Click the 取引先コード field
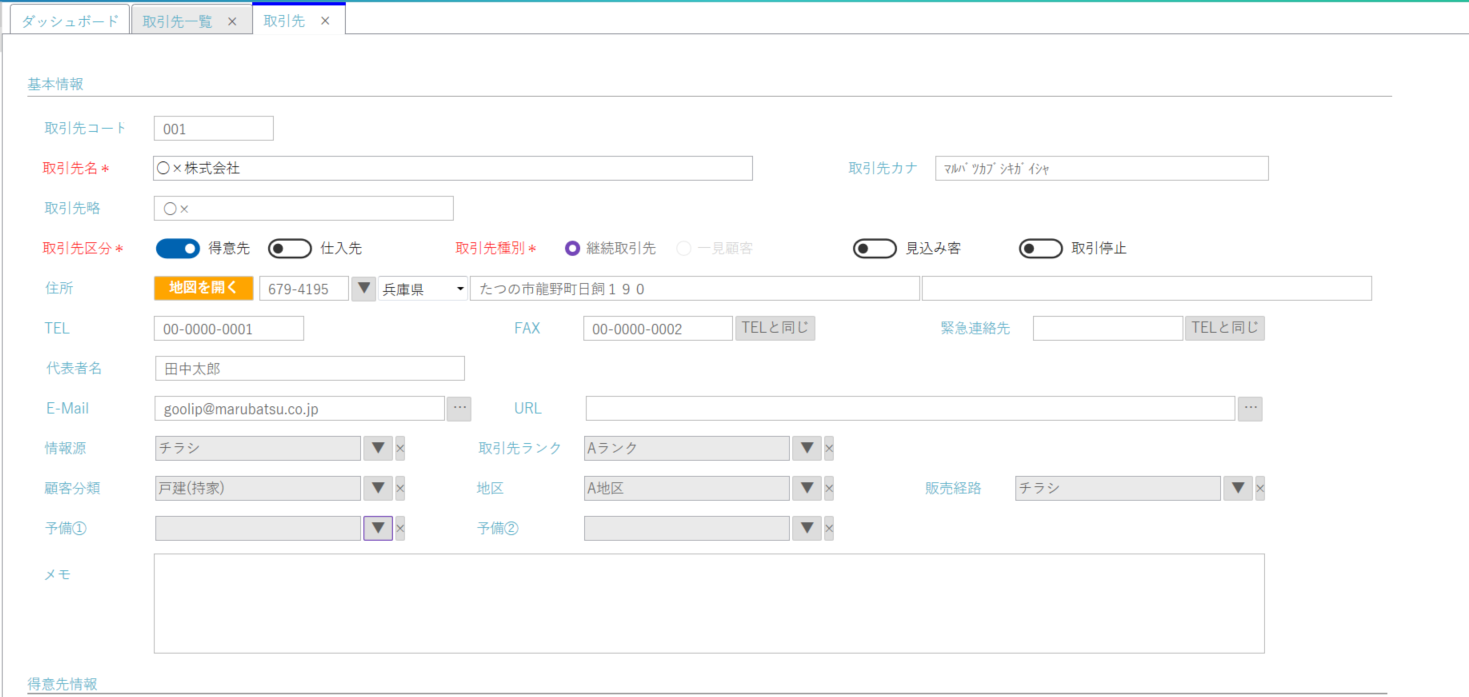Screen dimensions: 1469x697 (x=214, y=128)
